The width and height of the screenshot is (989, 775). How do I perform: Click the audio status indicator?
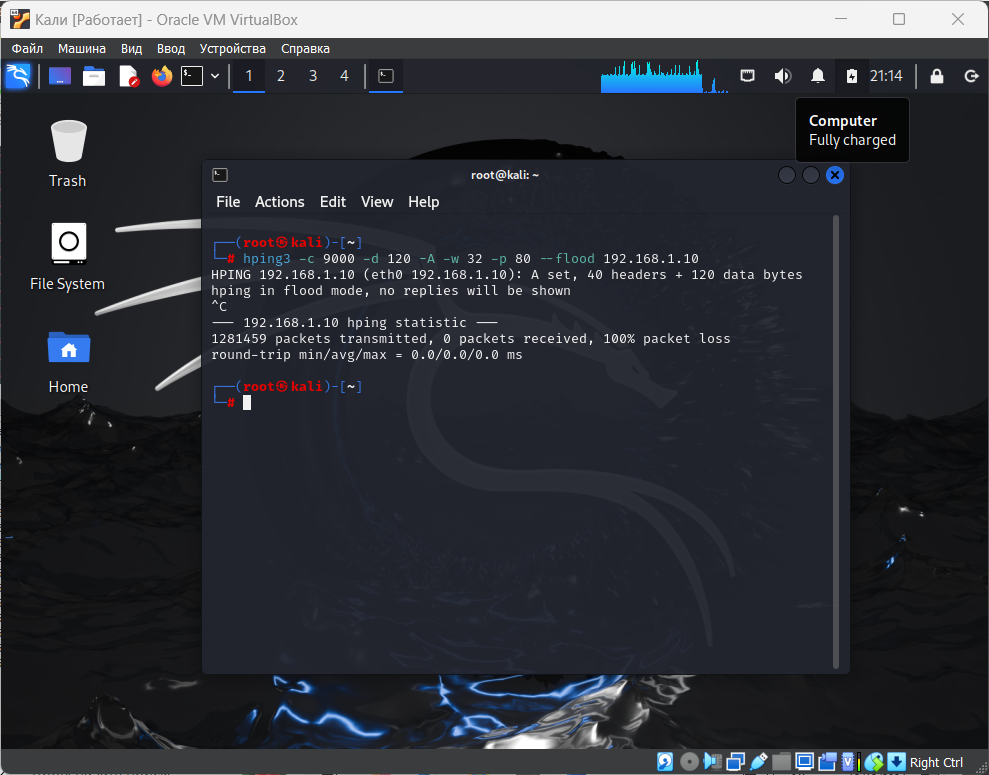[x=712, y=762]
